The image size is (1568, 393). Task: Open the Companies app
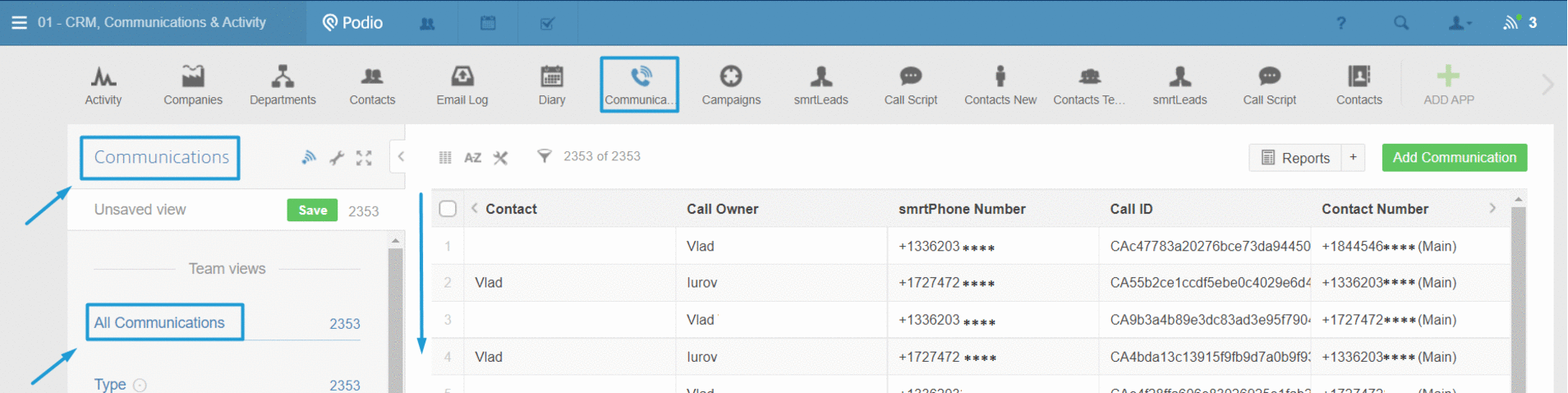192,85
